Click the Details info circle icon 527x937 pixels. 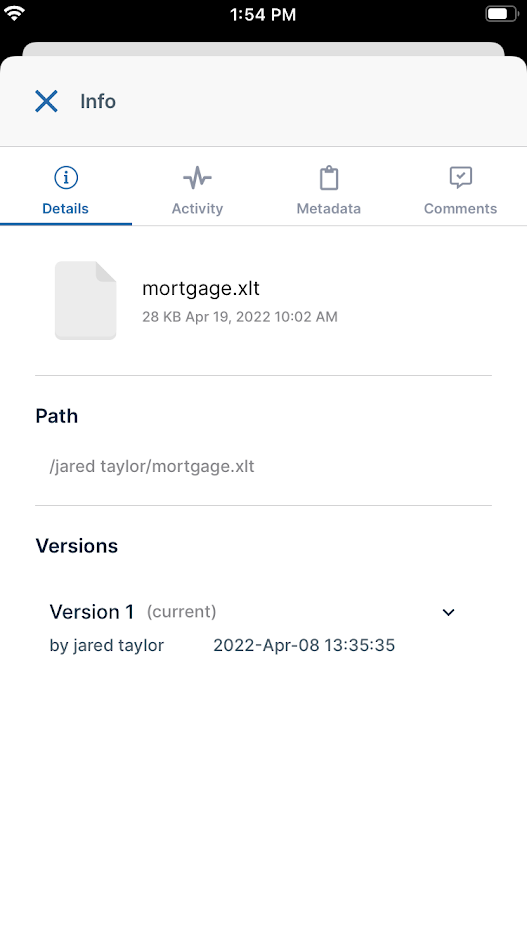[x=66, y=177]
